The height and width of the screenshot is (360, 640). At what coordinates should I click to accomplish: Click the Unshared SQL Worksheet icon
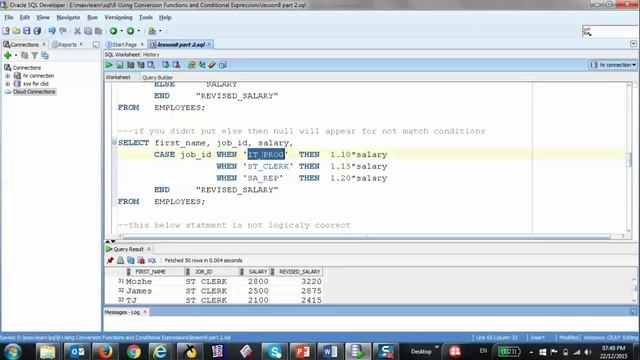tap(191, 65)
